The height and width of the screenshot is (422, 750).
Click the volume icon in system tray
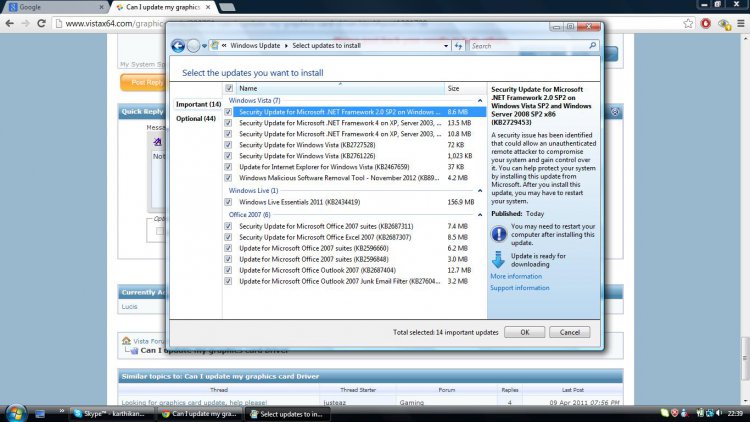tap(719, 413)
